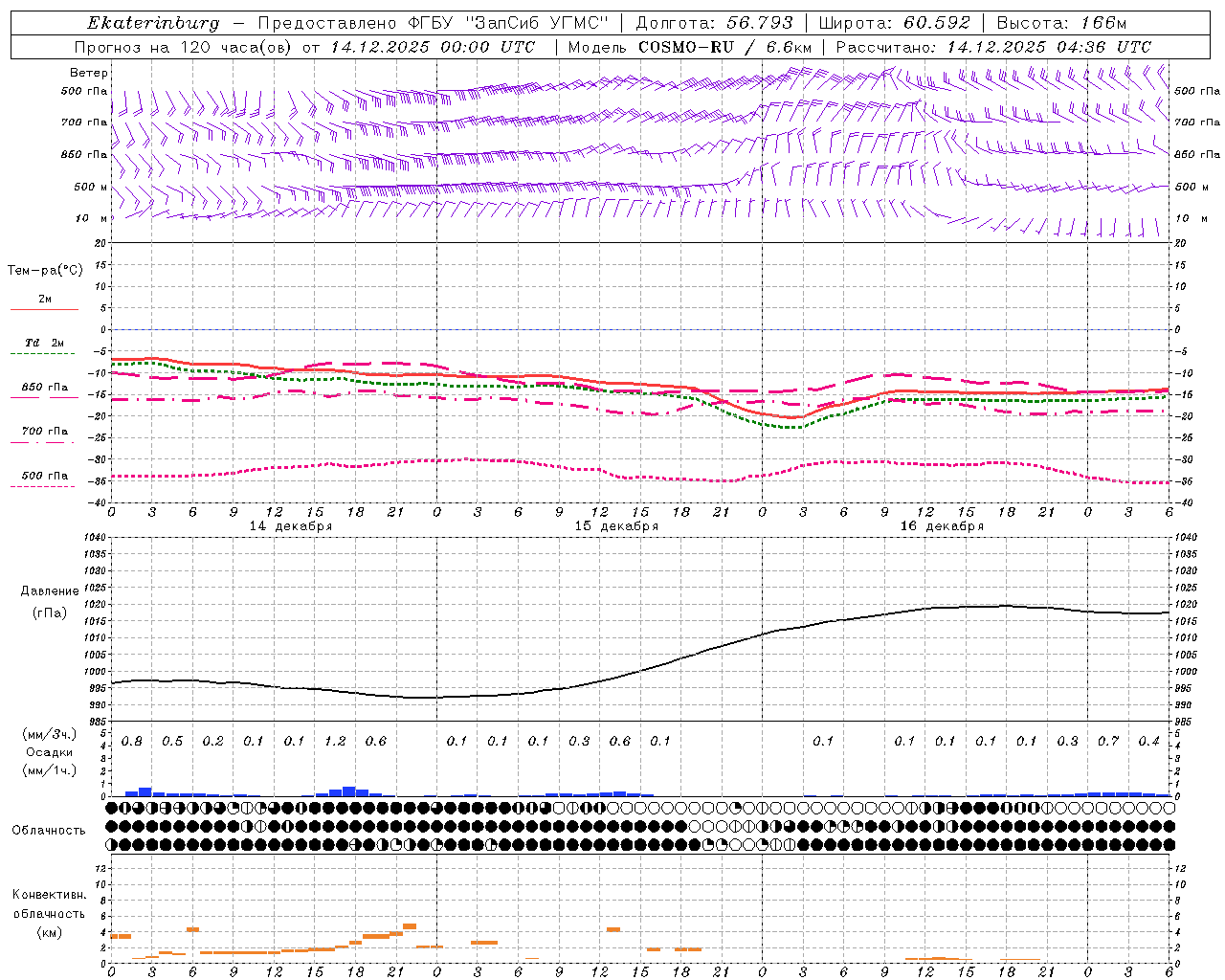Click the 'Ветер' wind panel label
This screenshot has height=980, width=1225.
click(x=89, y=73)
